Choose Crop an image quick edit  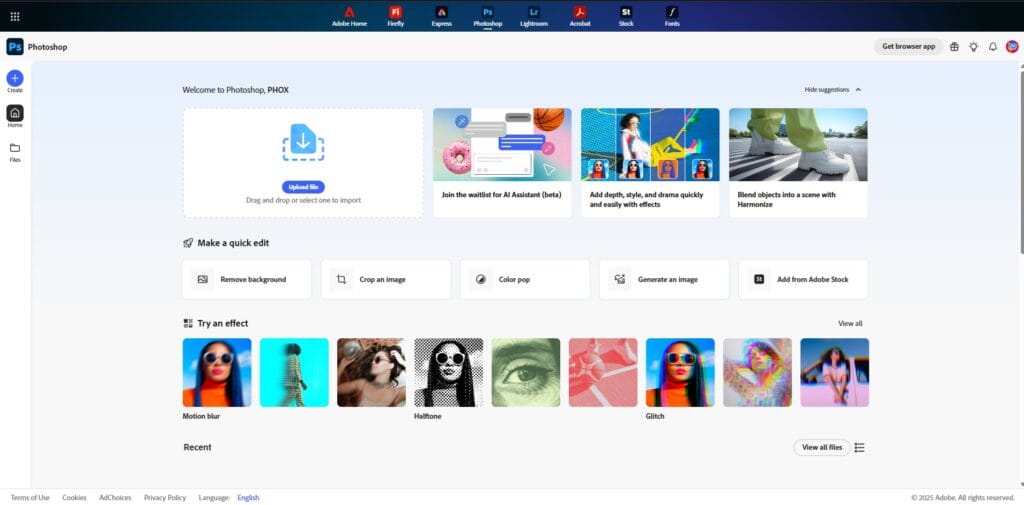click(x=386, y=279)
